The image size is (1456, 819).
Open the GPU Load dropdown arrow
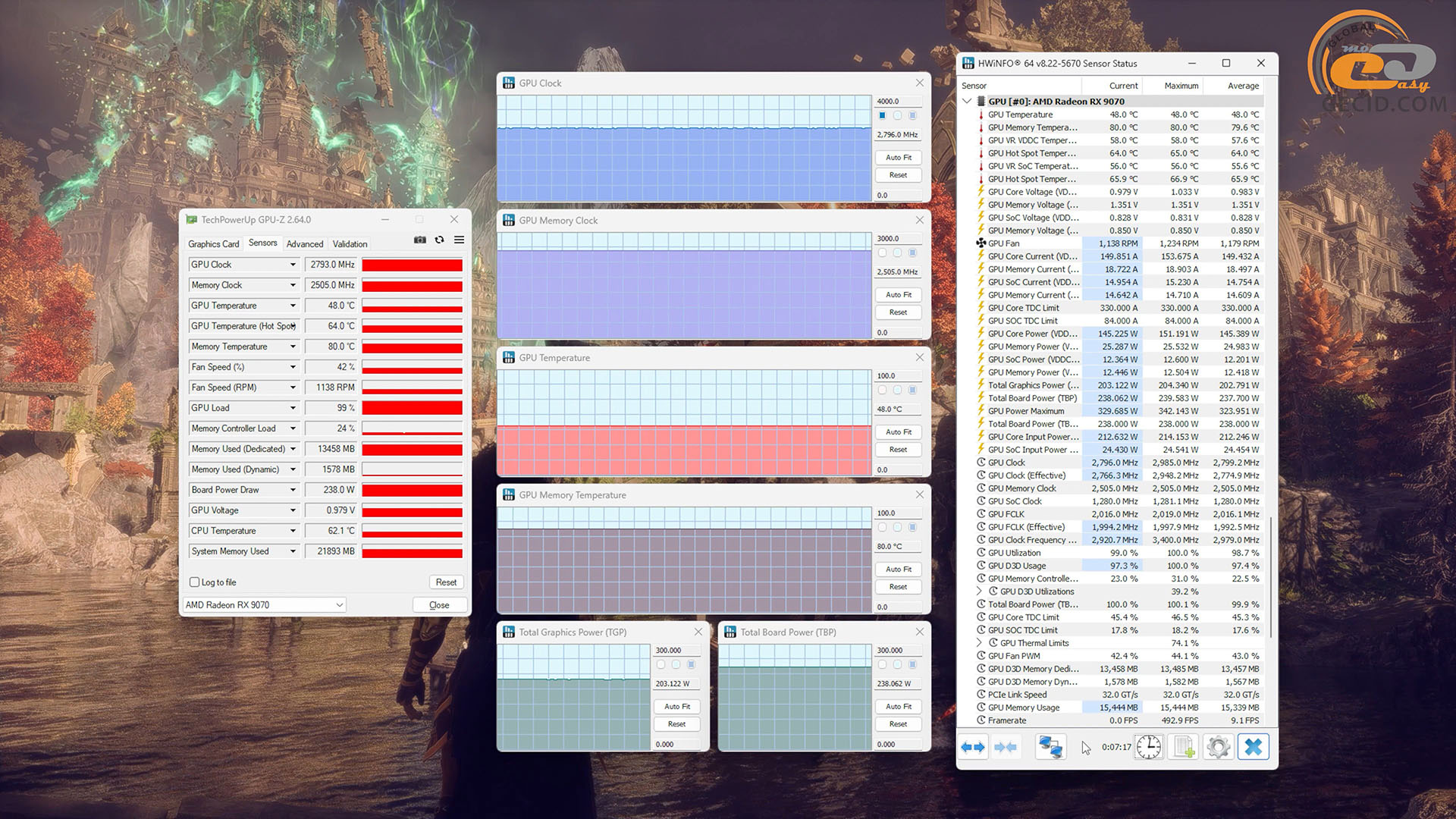293,408
